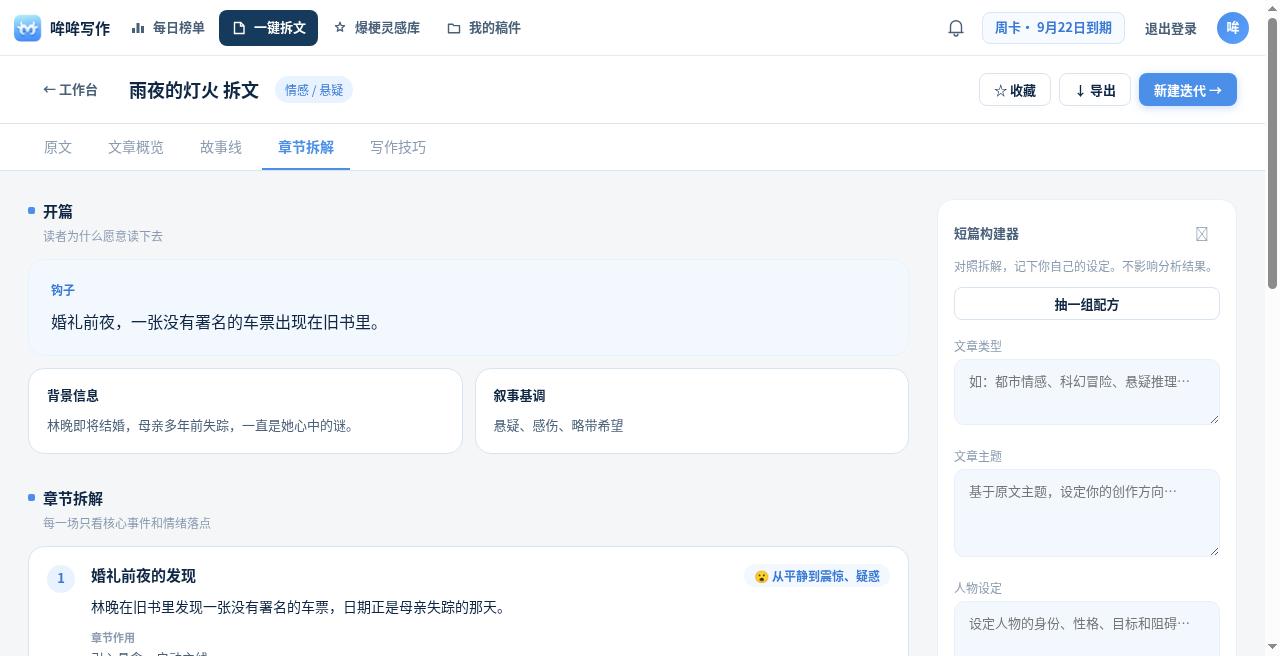Click the page title 雨夜的灯火 拆文
This screenshot has height=656, width=1280.
tap(194, 90)
